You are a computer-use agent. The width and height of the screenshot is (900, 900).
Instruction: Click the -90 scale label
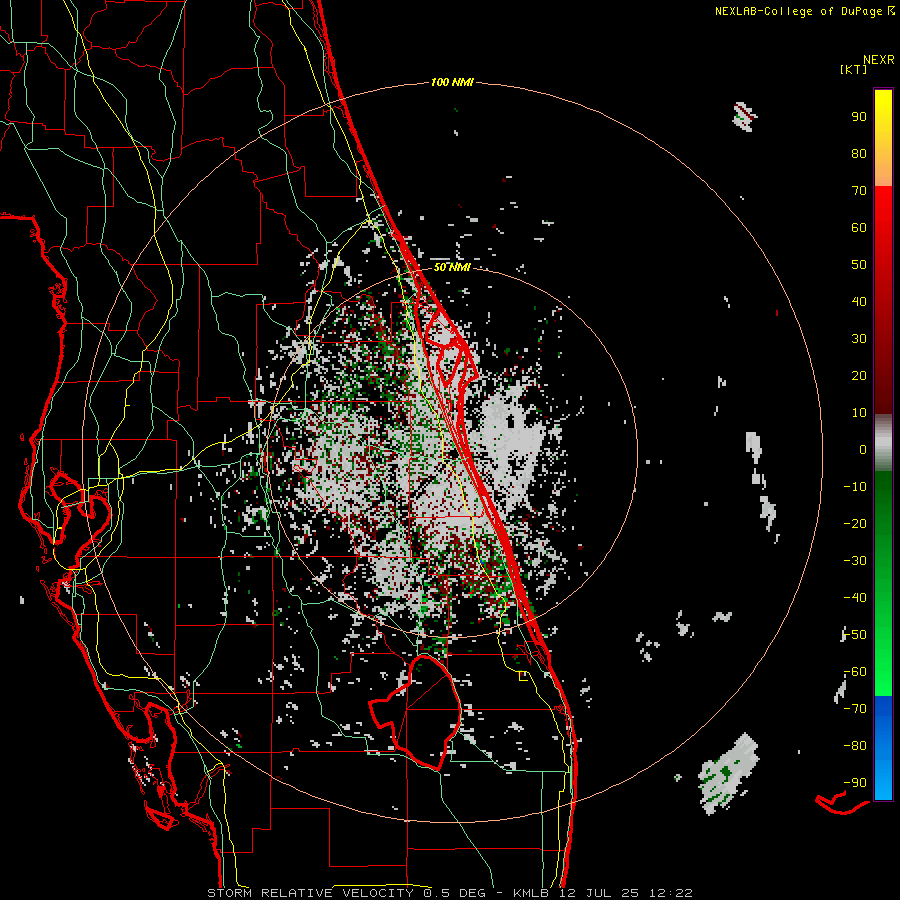point(855,783)
